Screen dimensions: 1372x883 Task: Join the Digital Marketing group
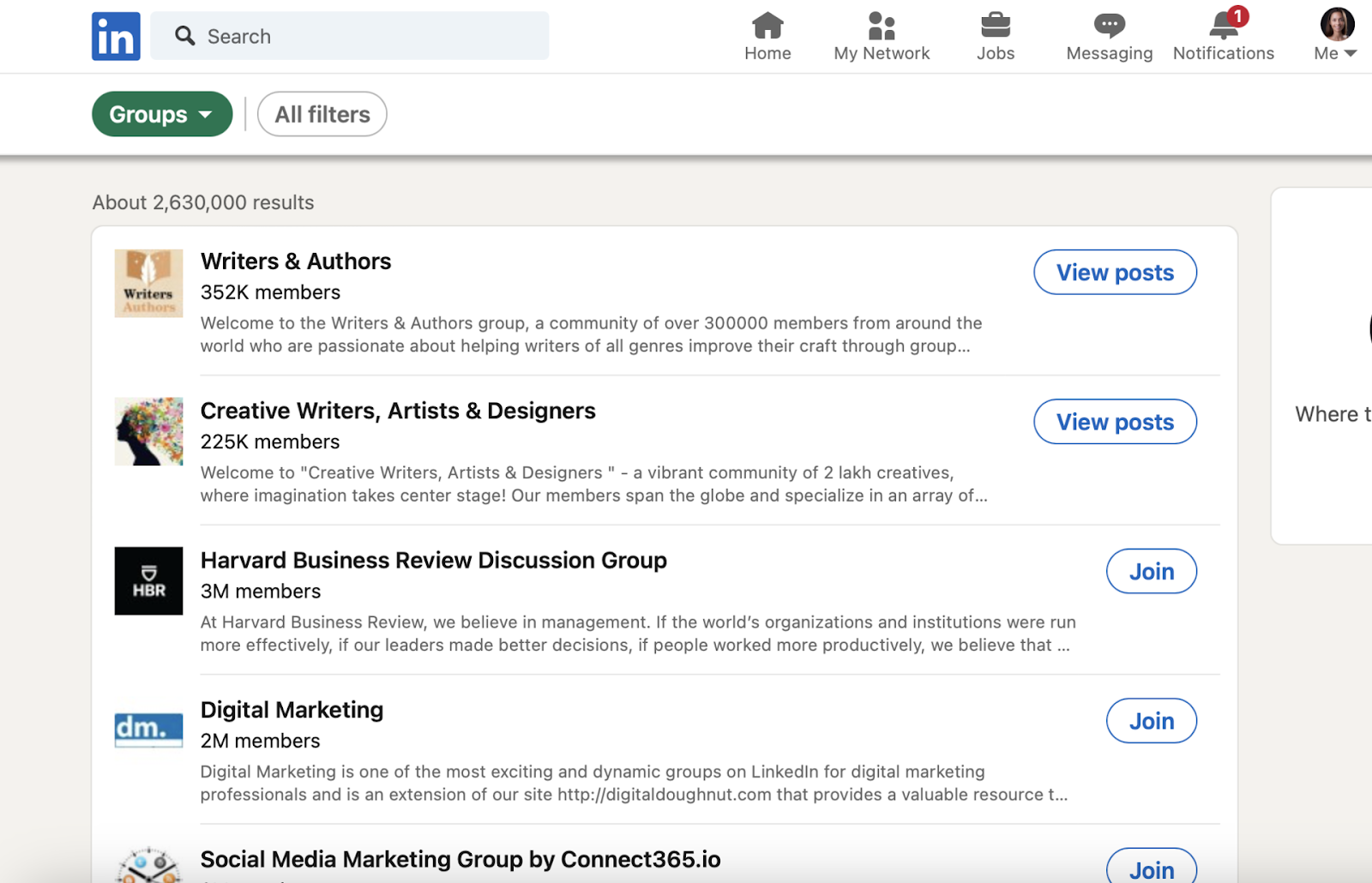coord(1152,721)
